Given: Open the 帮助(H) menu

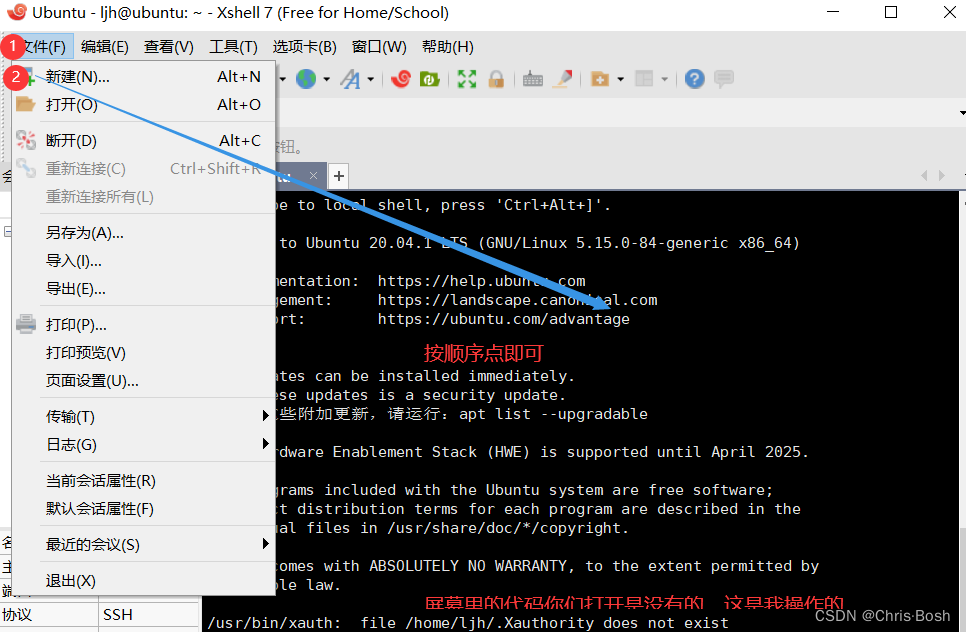Looking at the screenshot, I should tap(448, 47).
